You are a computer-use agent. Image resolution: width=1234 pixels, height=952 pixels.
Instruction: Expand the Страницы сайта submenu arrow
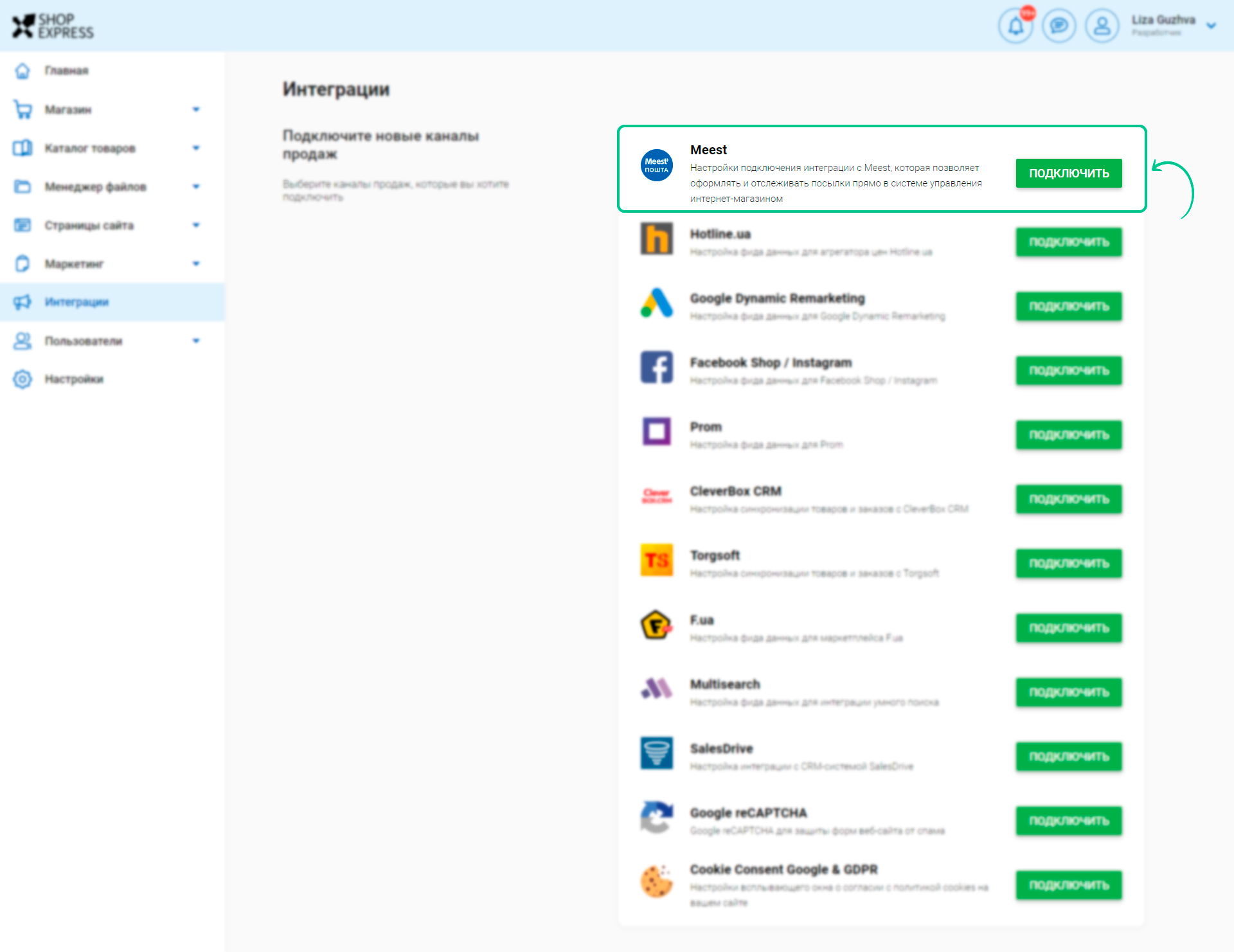coord(196,226)
